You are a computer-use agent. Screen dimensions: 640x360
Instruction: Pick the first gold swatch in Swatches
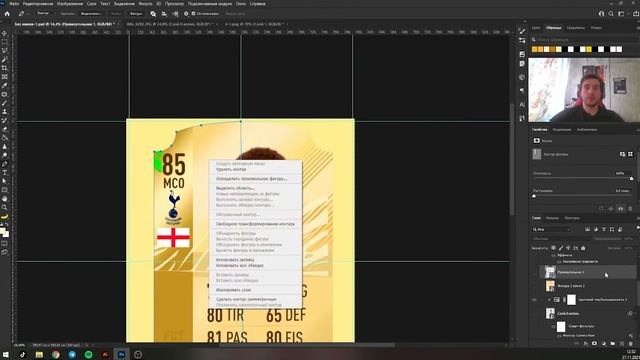pos(534,49)
